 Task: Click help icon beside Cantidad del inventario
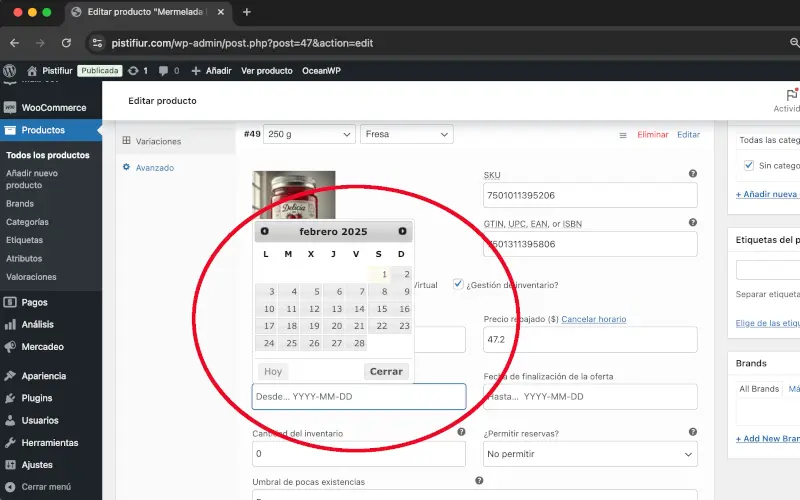461,432
